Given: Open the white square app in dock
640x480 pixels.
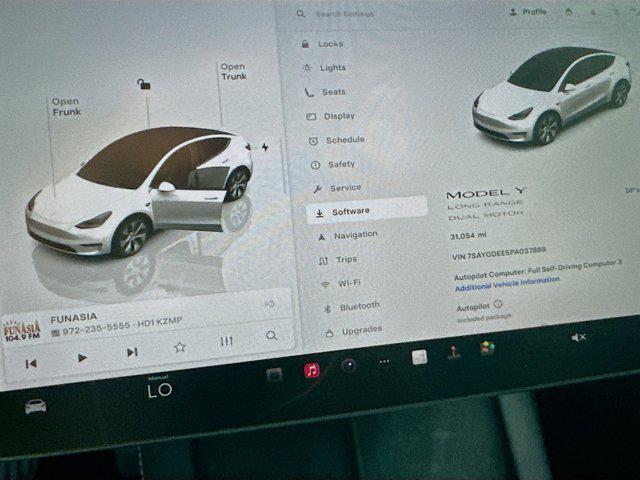Looking at the screenshot, I should [419, 357].
